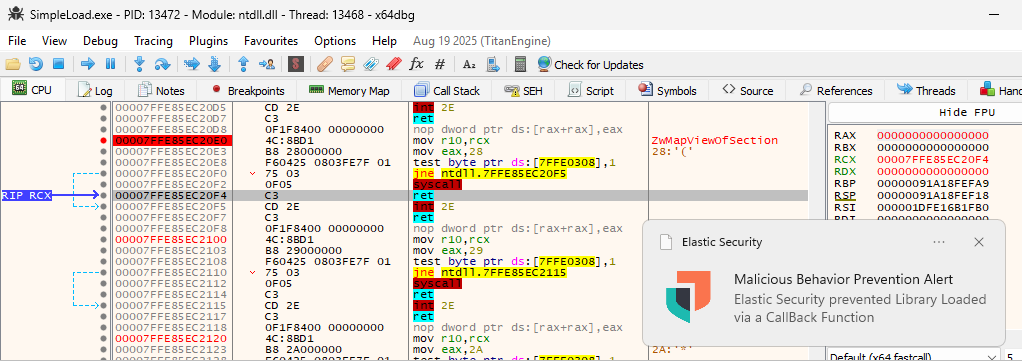Switch to the Call Stack tab
The height and width of the screenshot is (361, 1022).
point(447,91)
